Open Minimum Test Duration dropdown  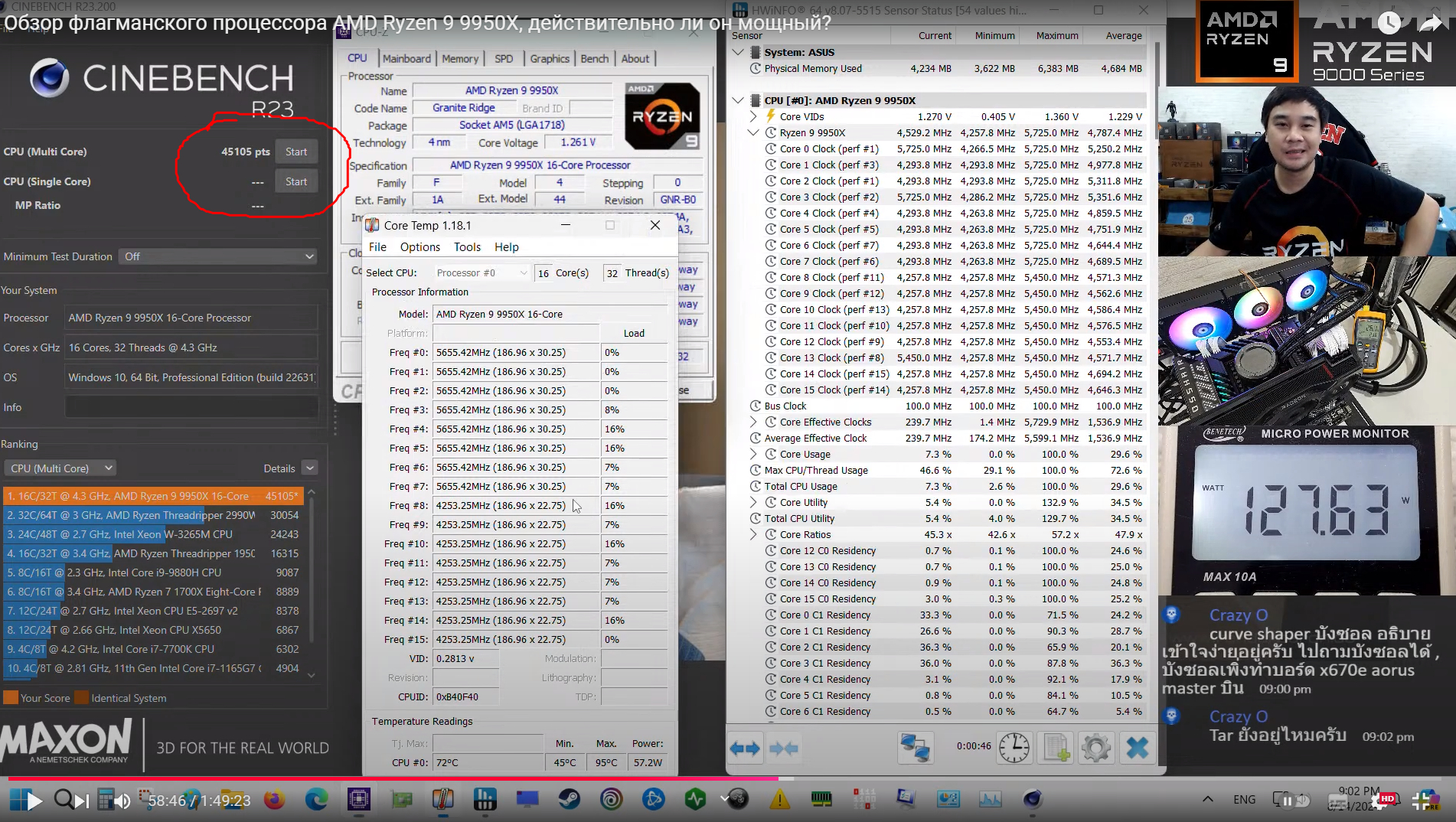pyautogui.click(x=218, y=256)
